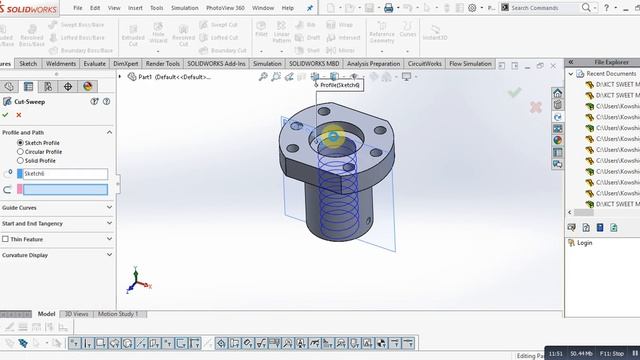This screenshot has width=640, height=360.
Task: Click the Sketch6 profile selection box
Action: (65, 174)
